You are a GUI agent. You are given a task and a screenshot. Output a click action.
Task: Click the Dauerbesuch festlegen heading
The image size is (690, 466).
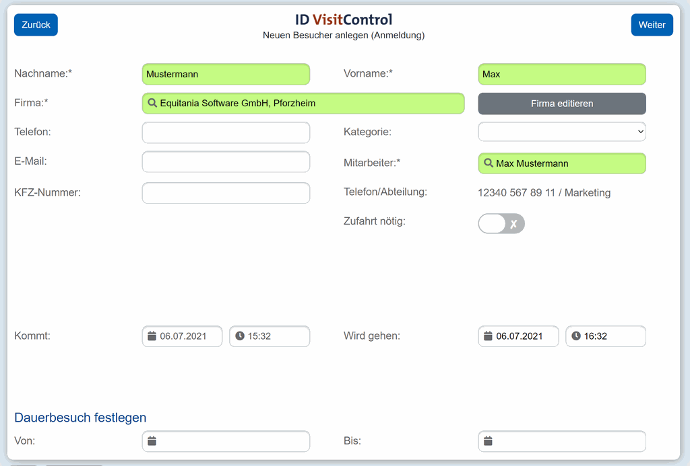coord(81,417)
